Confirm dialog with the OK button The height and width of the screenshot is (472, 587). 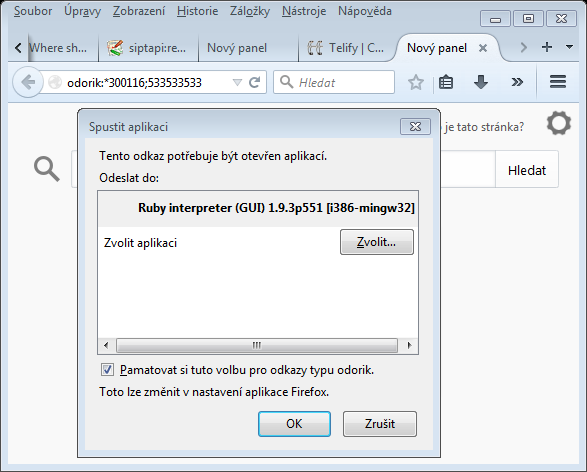point(294,424)
